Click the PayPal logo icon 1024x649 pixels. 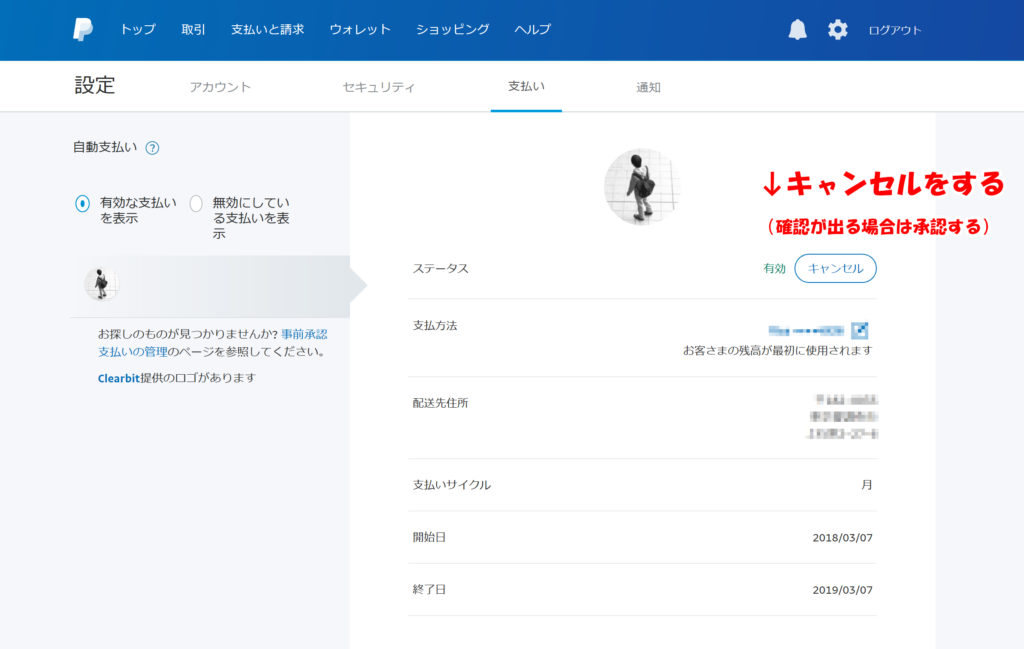pos(83,30)
